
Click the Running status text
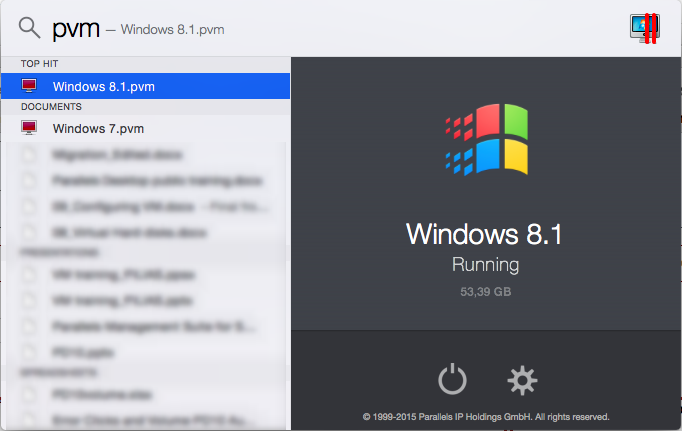point(485,264)
